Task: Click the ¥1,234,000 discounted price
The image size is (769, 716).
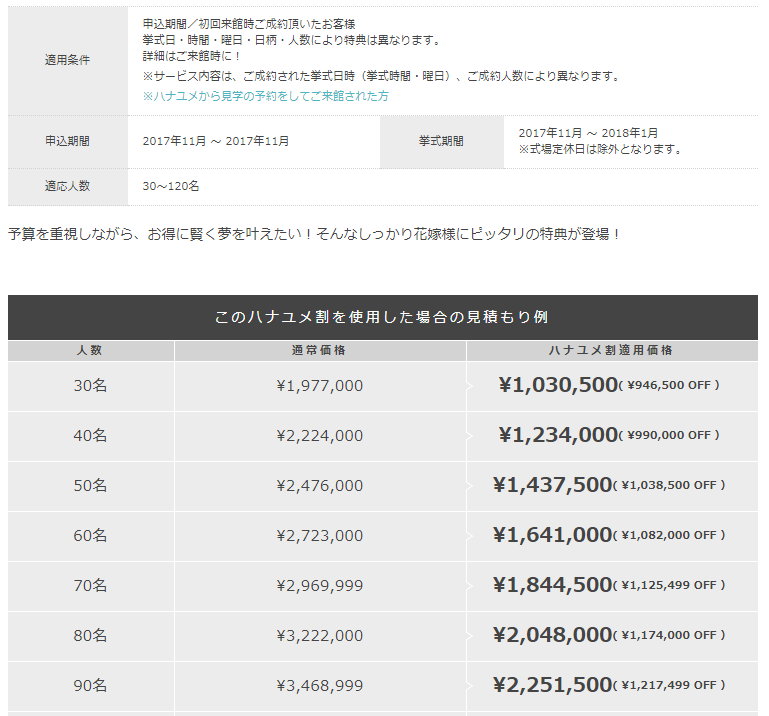Action: pyautogui.click(x=558, y=435)
